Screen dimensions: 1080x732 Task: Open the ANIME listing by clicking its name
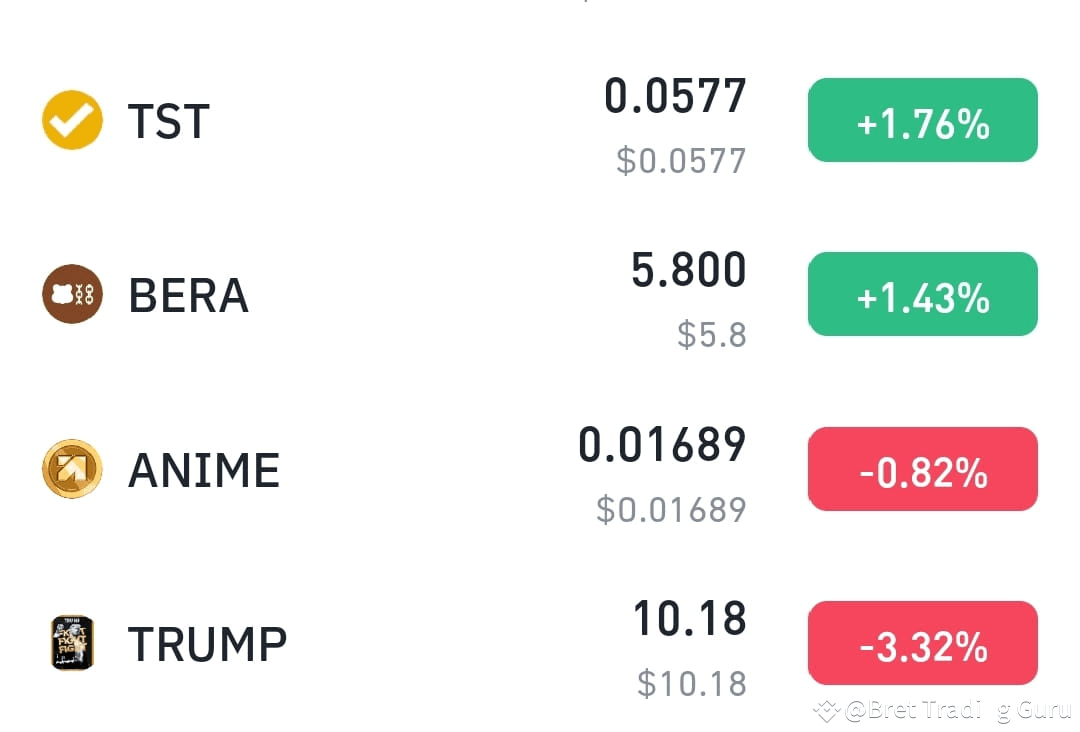203,468
